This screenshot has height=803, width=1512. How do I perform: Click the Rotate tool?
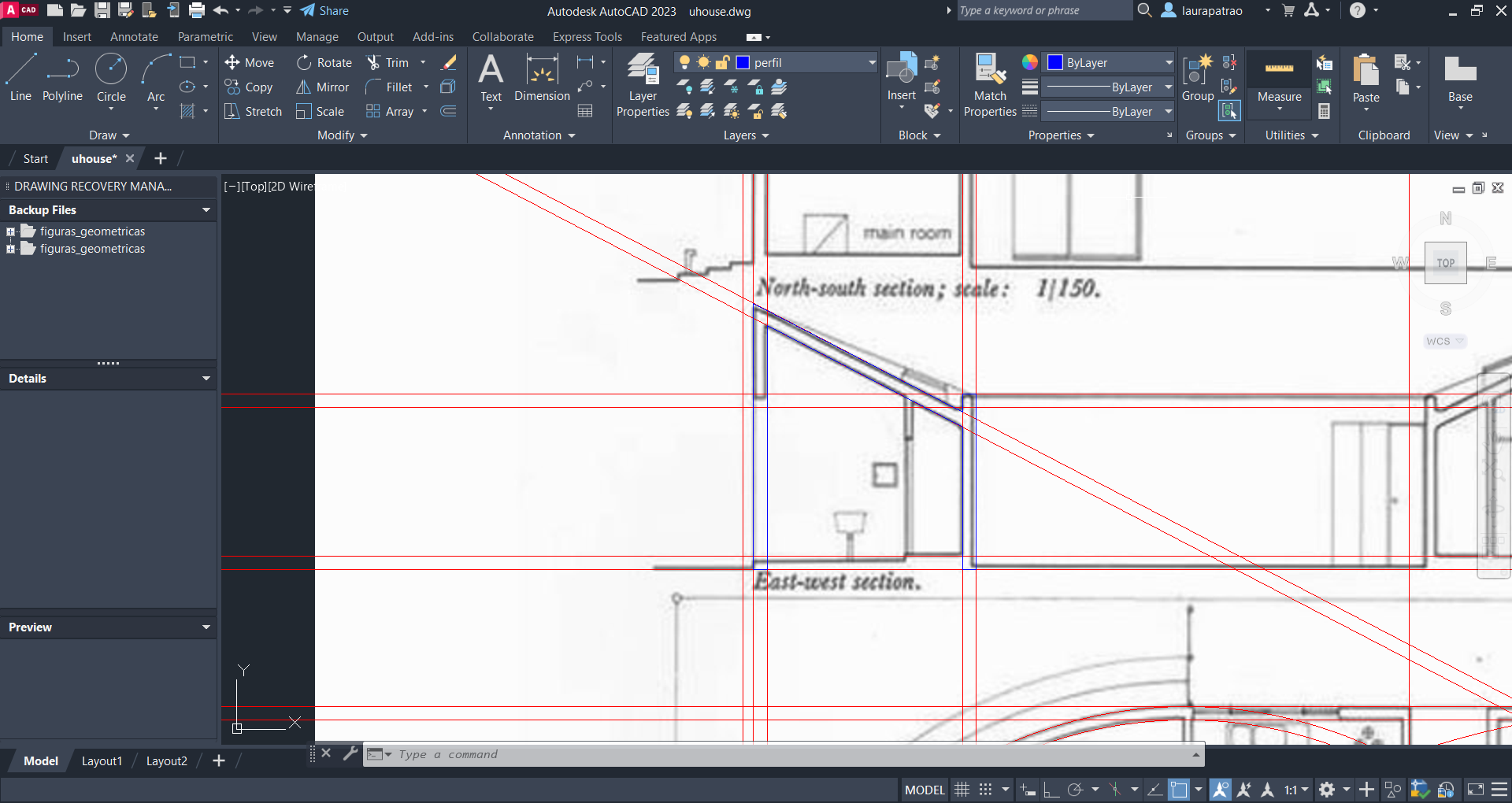[324, 62]
